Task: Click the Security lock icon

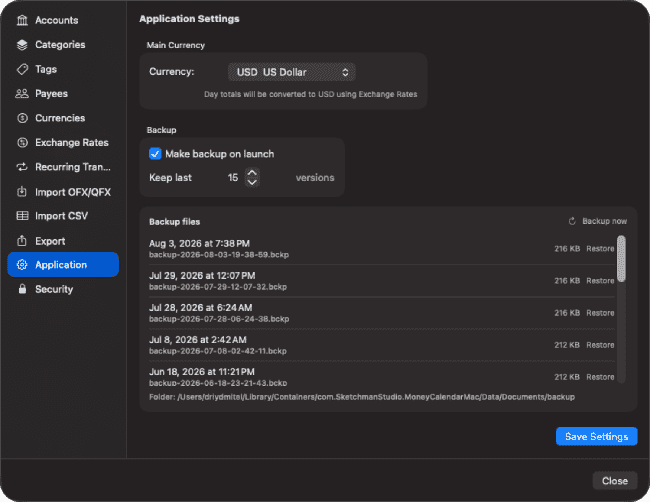Action: pyautogui.click(x=22, y=289)
